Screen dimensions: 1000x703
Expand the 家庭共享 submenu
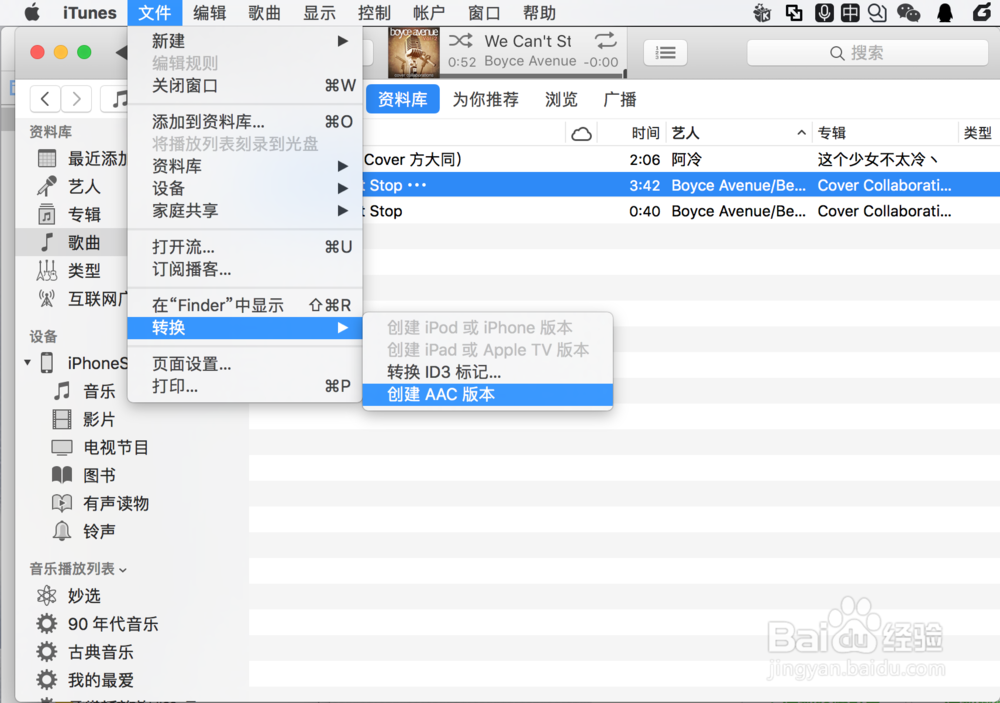245,211
